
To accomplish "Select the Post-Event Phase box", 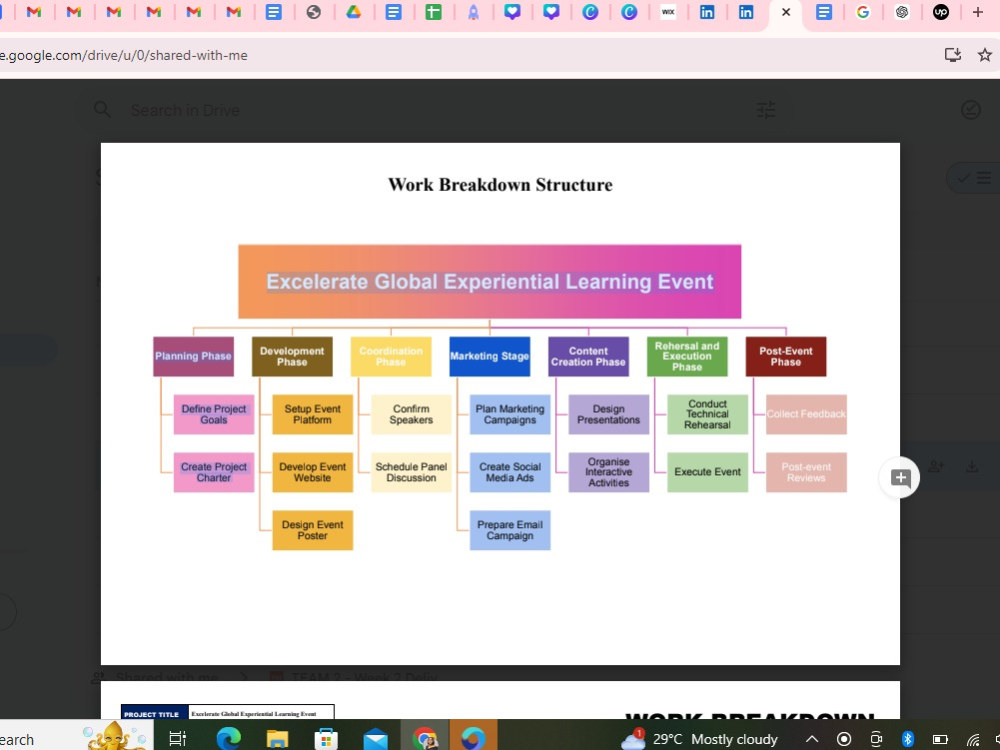I will pyautogui.click(x=786, y=356).
